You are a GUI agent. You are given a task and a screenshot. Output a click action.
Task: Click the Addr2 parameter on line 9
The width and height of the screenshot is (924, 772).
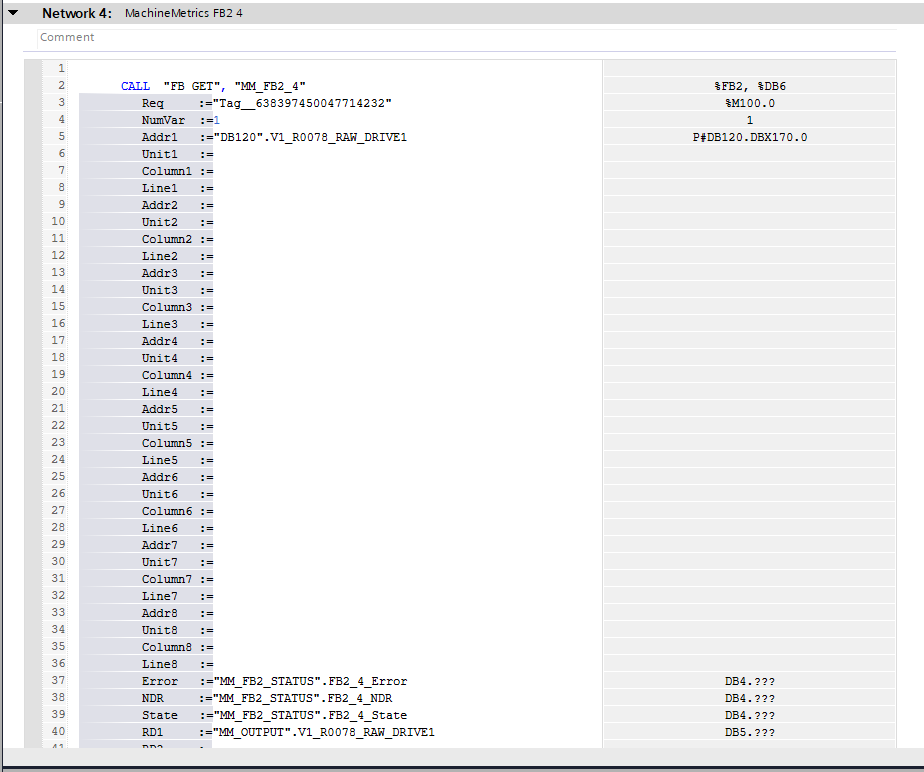click(160, 205)
